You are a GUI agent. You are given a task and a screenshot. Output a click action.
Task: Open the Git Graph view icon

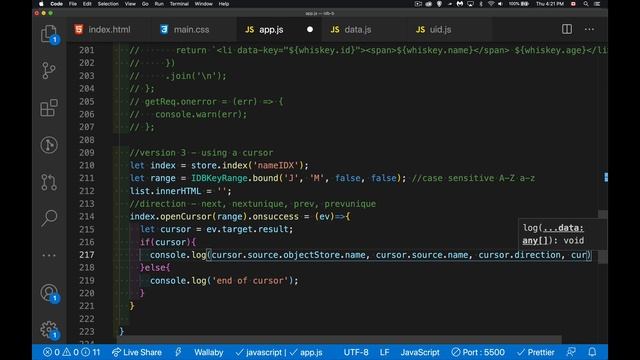point(49,145)
